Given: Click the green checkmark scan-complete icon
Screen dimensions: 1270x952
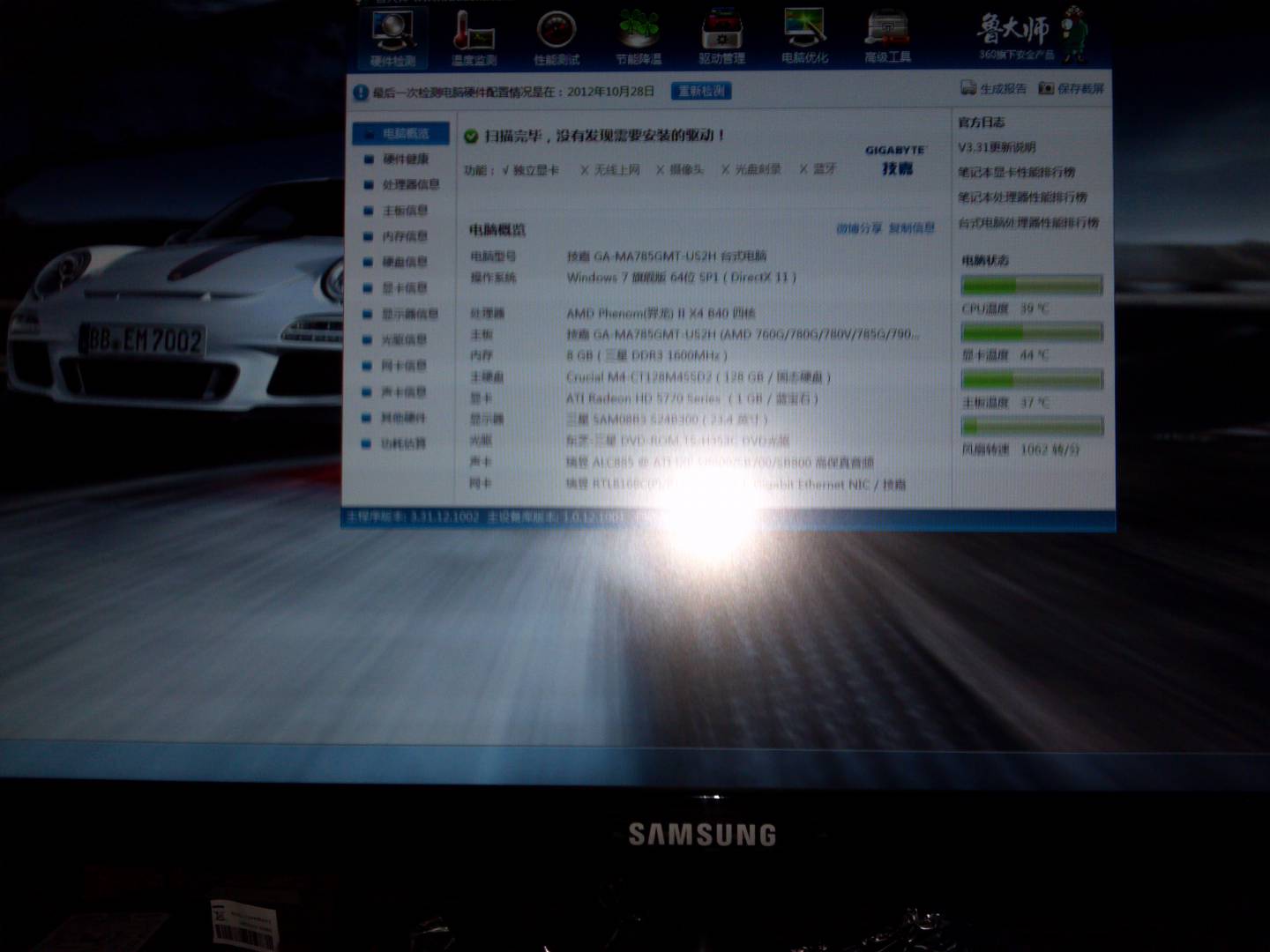Looking at the screenshot, I should (x=471, y=137).
